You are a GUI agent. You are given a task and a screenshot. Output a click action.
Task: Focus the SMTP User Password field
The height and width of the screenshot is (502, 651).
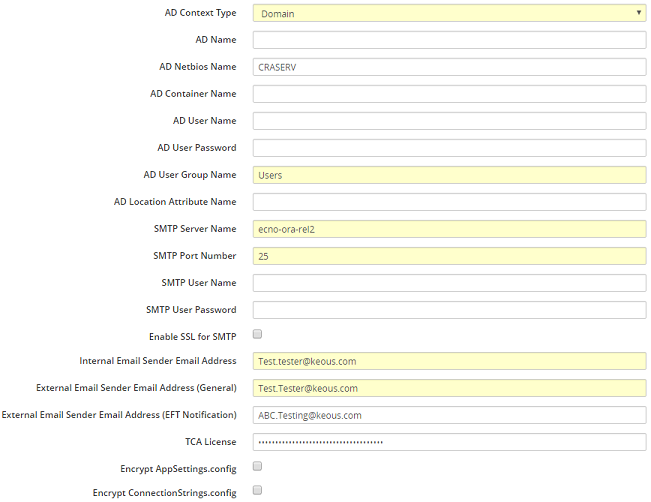tap(449, 310)
